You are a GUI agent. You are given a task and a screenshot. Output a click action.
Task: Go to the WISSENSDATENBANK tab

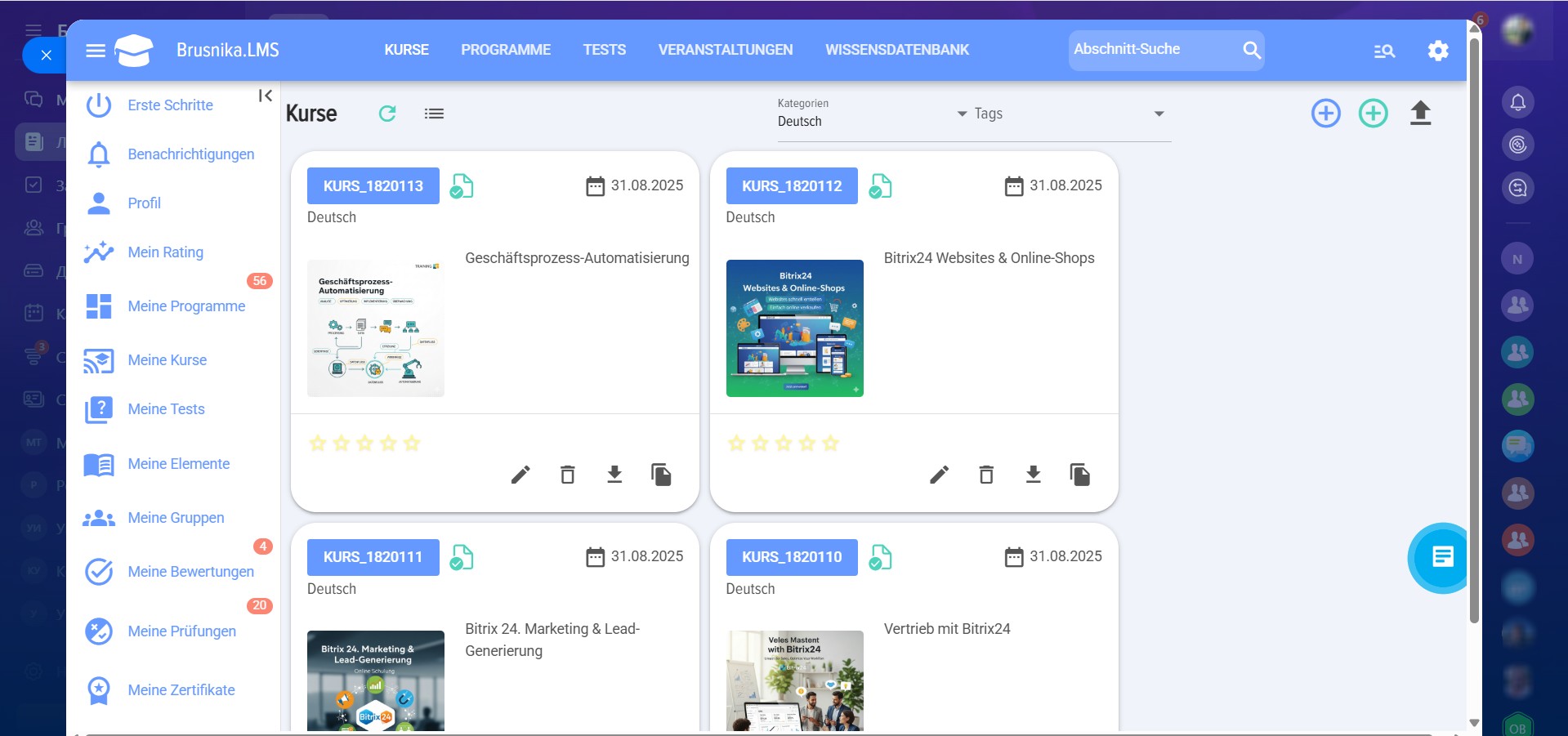896,50
